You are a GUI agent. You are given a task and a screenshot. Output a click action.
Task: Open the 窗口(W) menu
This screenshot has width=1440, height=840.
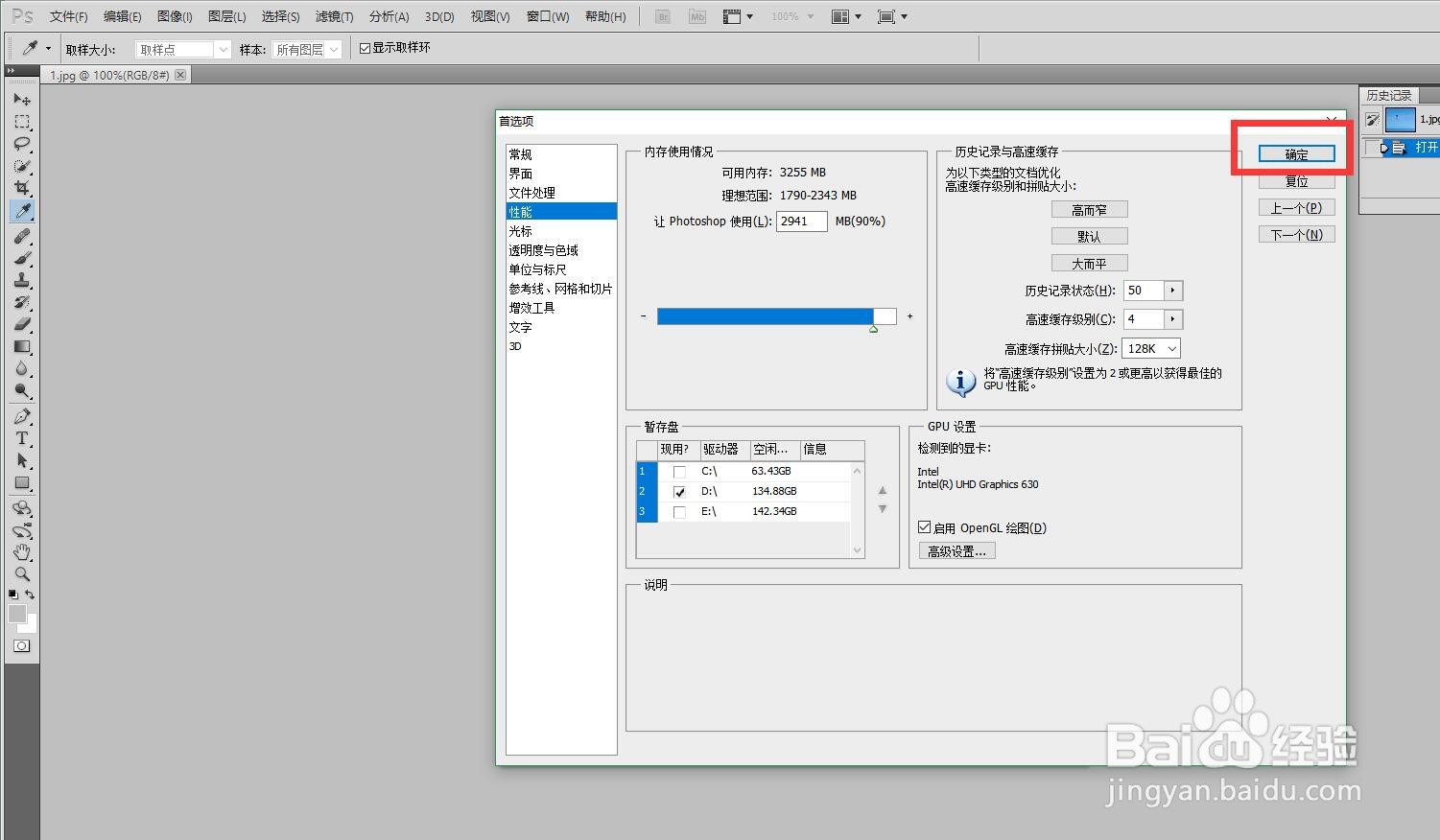[548, 16]
